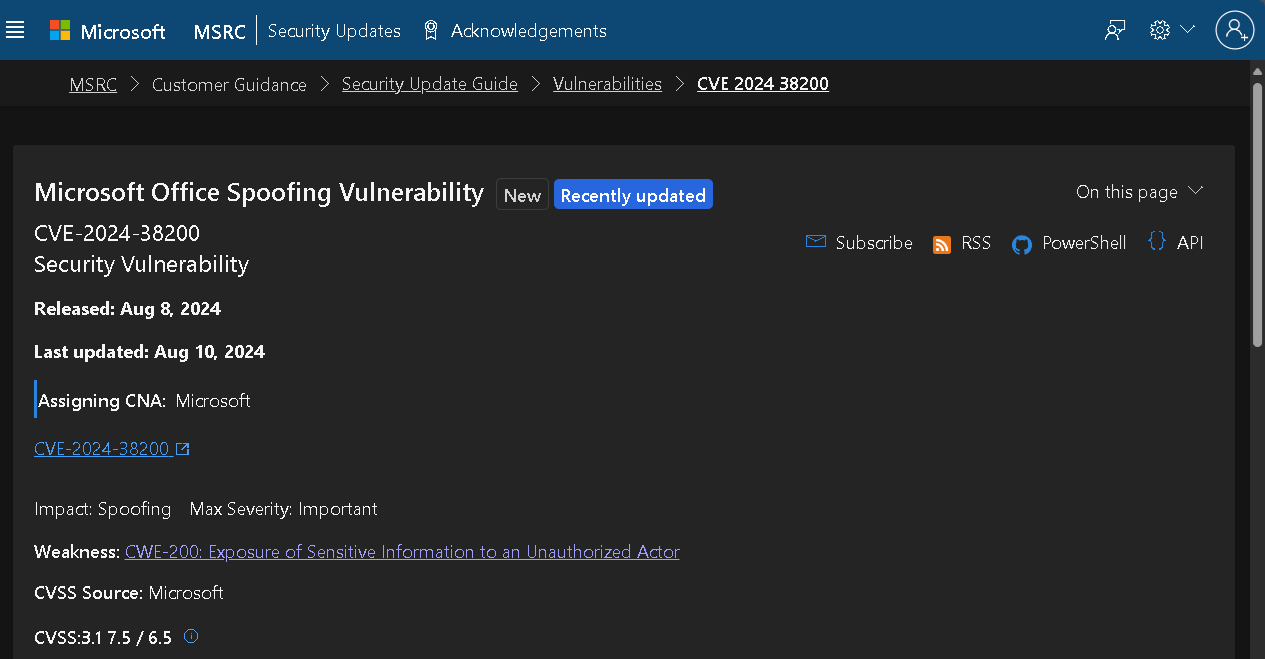This screenshot has height=659, width=1265.
Task: Click the sign-in profile avatar
Action: coord(1235,30)
